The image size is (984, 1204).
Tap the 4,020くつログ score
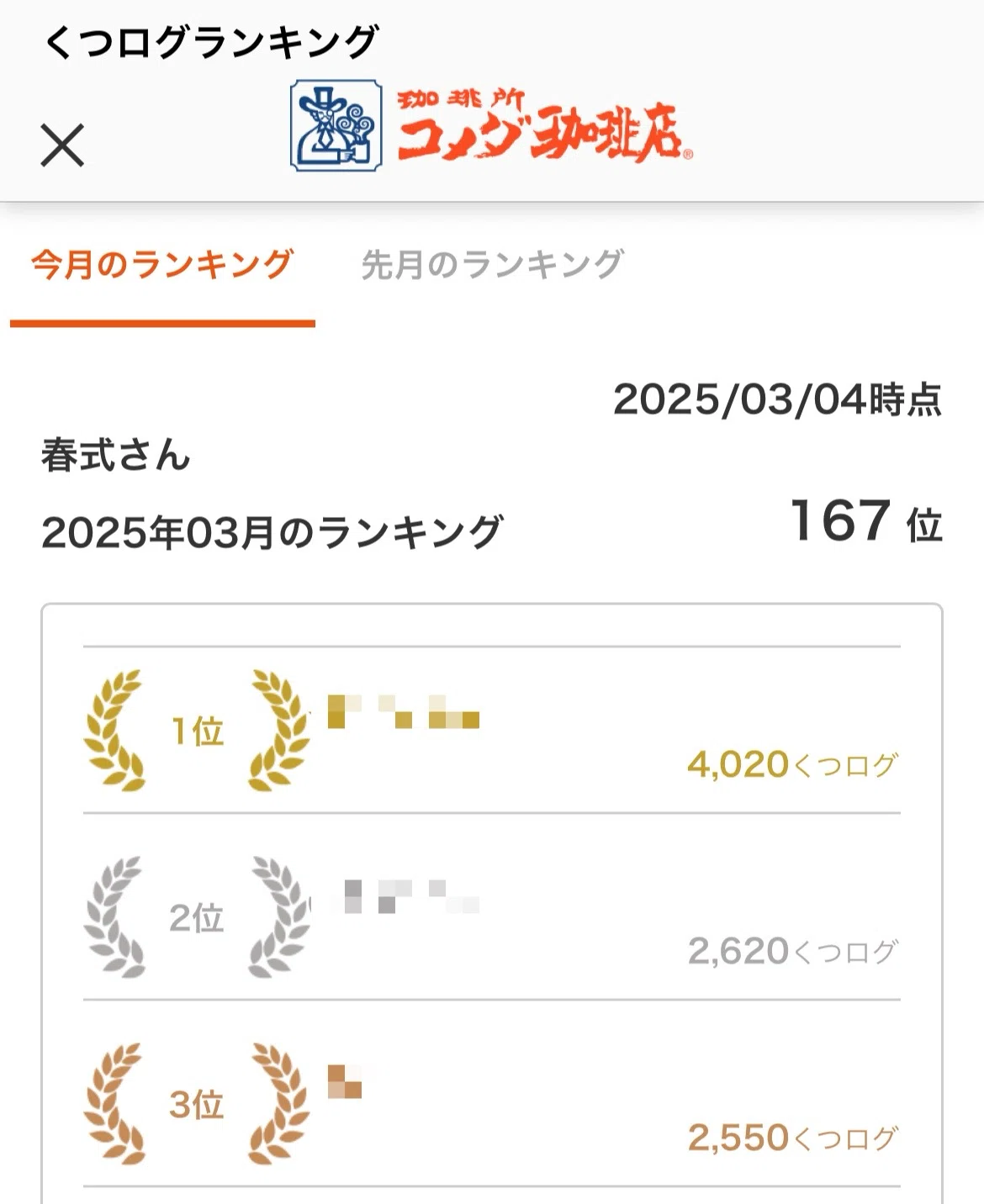(x=793, y=764)
